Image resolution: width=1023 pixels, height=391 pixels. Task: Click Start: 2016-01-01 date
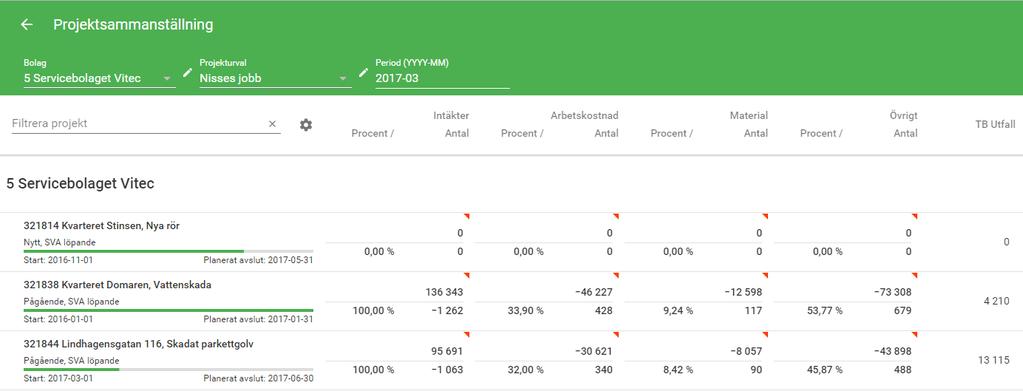click(x=59, y=319)
